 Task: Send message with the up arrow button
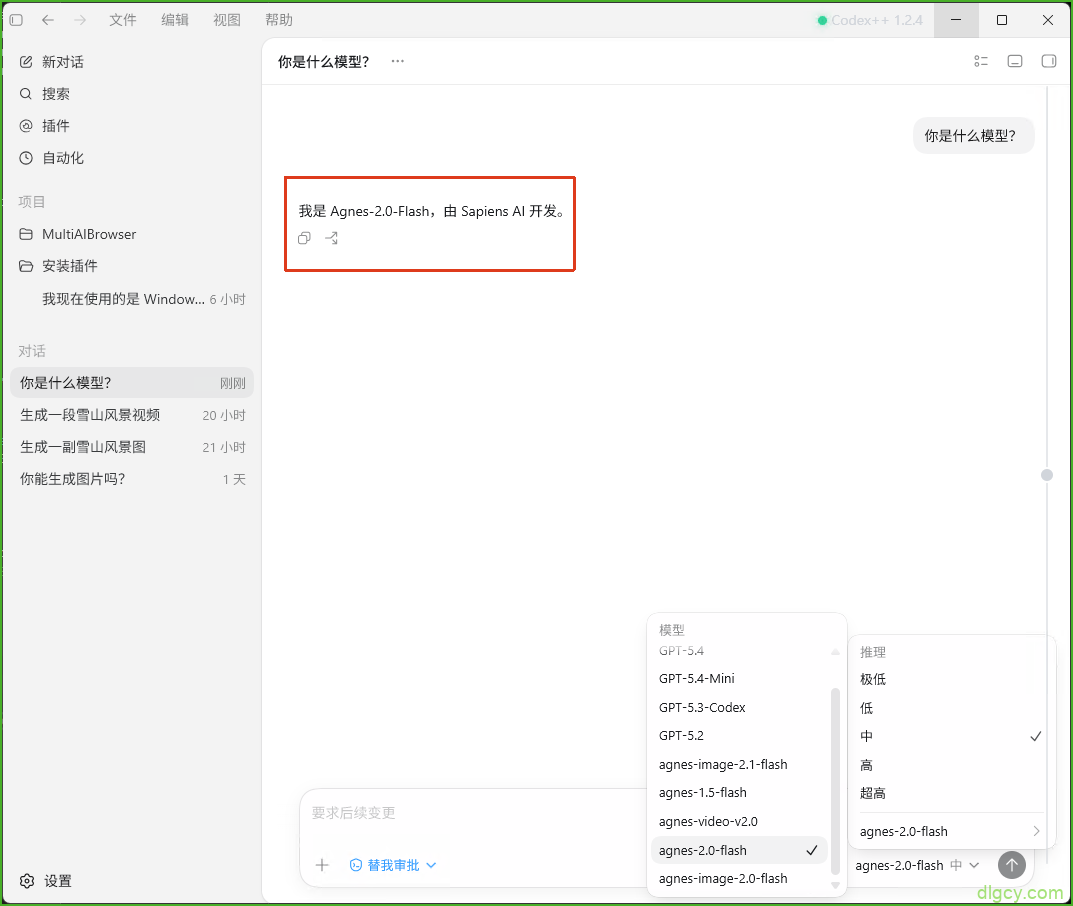coord(1011,865)
